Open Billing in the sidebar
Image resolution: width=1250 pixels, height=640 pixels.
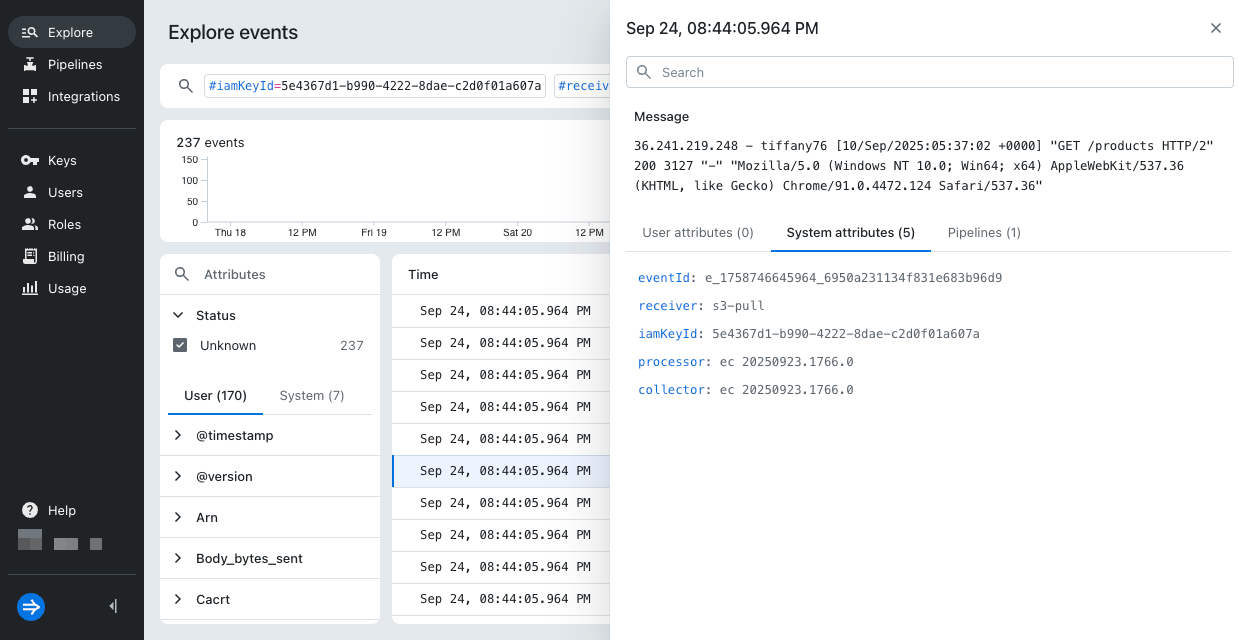coord(66,256)
